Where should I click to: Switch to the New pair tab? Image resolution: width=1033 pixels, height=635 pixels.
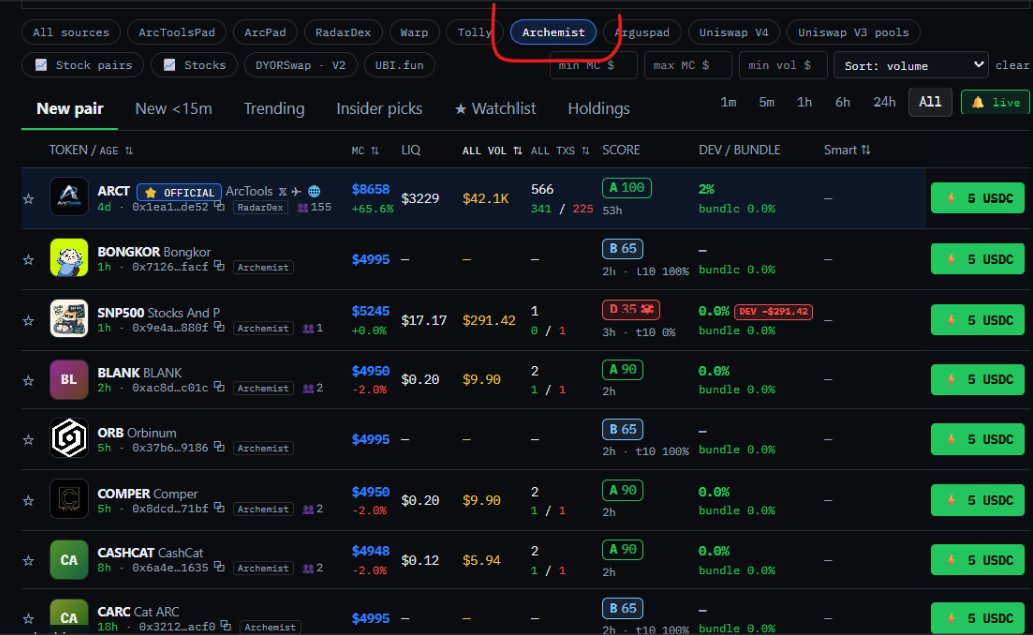pyautogui.click(x=70, y=109)
